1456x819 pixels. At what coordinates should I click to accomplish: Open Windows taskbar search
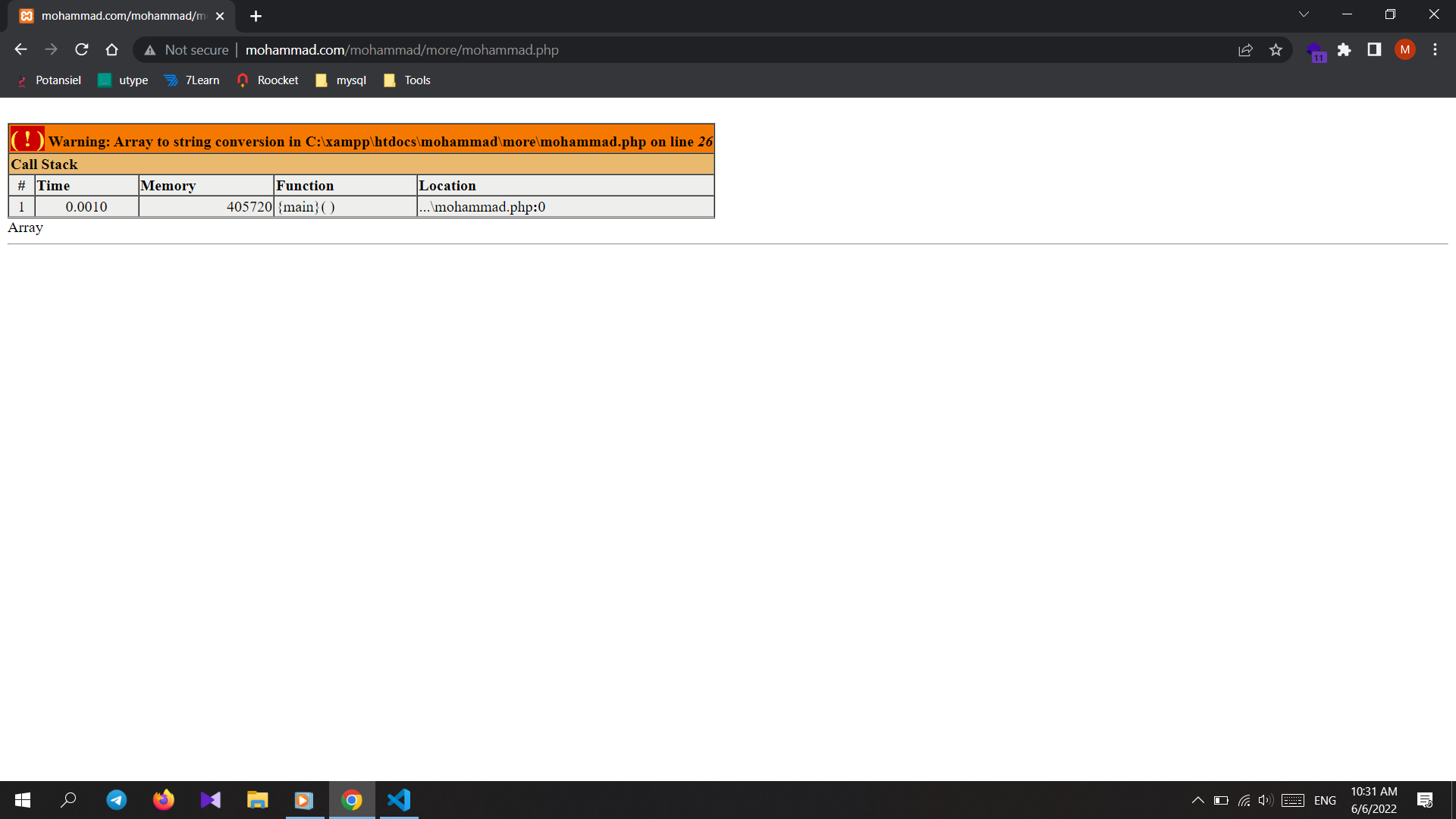69,800
